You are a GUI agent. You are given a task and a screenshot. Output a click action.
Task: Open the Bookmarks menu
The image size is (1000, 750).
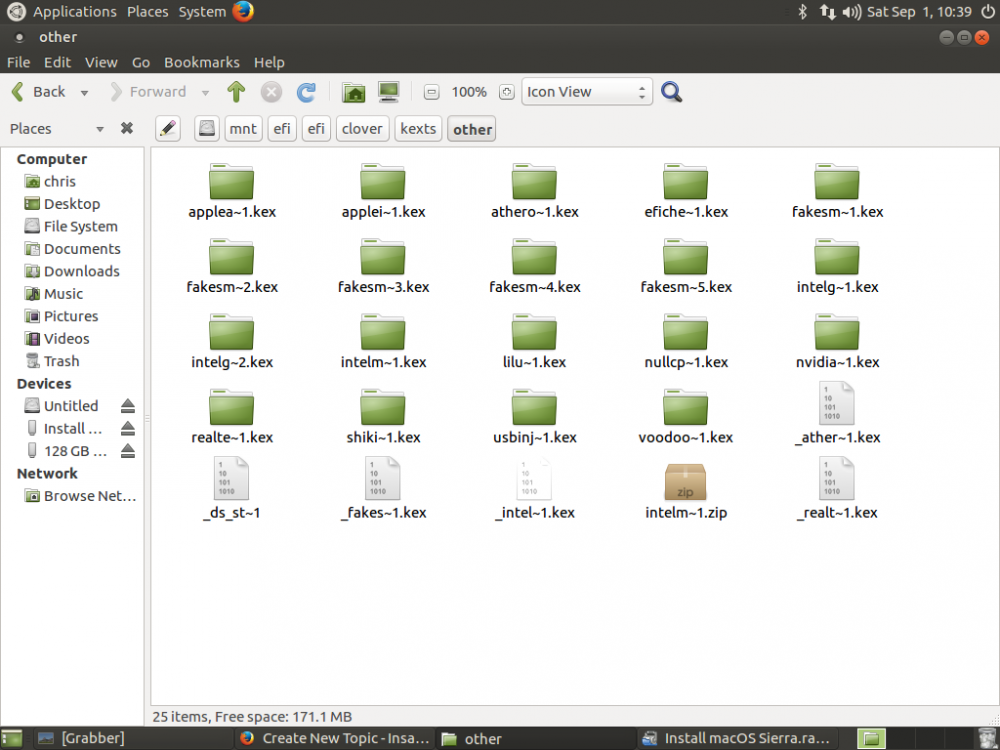(x=202, y=62)
